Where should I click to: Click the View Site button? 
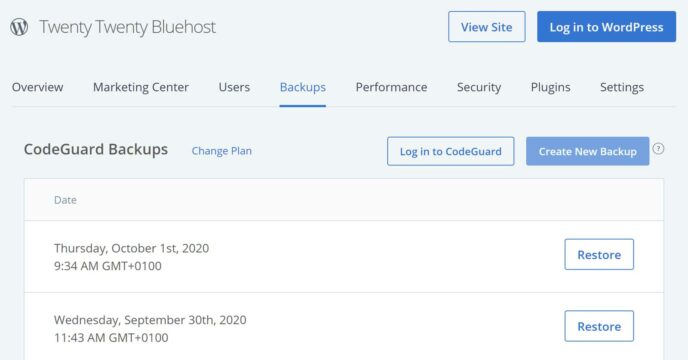coord(487,27)
